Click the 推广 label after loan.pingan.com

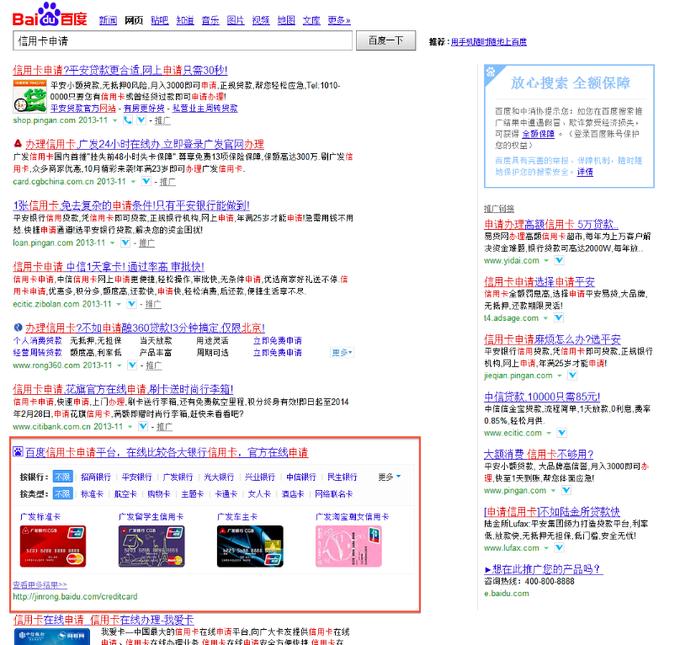pos(147,243)
